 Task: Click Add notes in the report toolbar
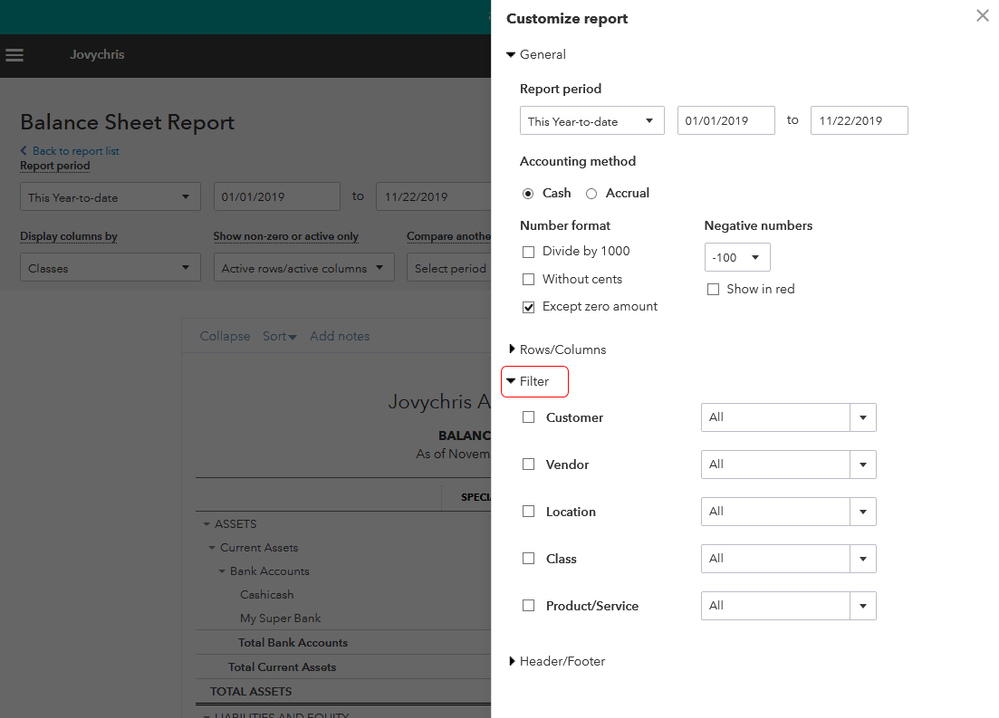[340, 336]
